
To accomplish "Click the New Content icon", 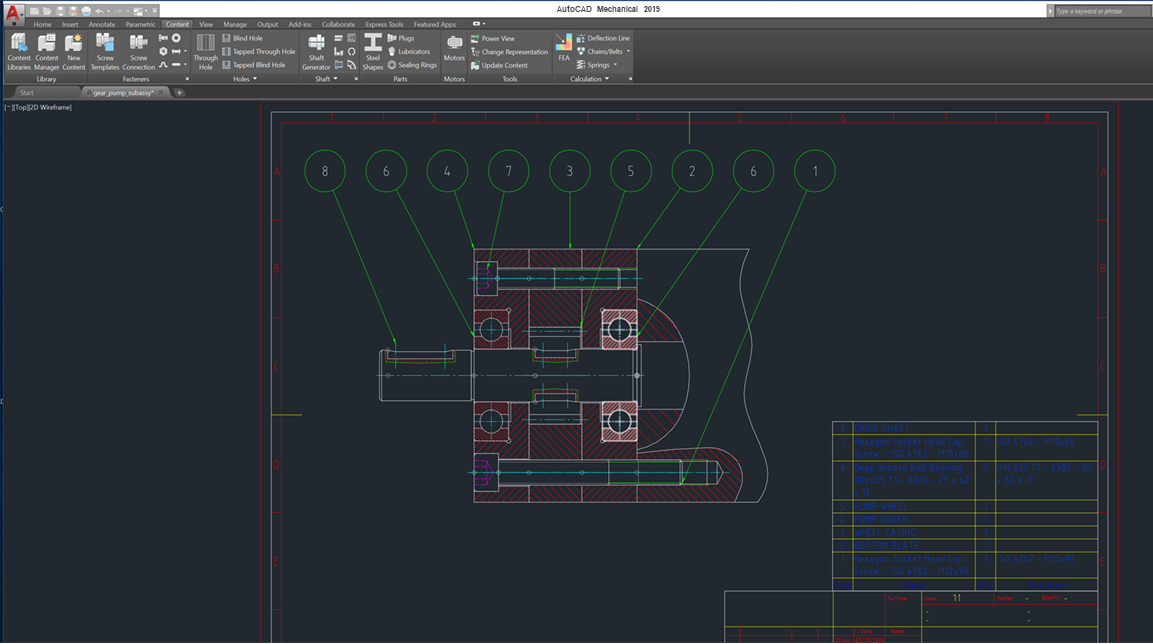I will coord(74,51).
